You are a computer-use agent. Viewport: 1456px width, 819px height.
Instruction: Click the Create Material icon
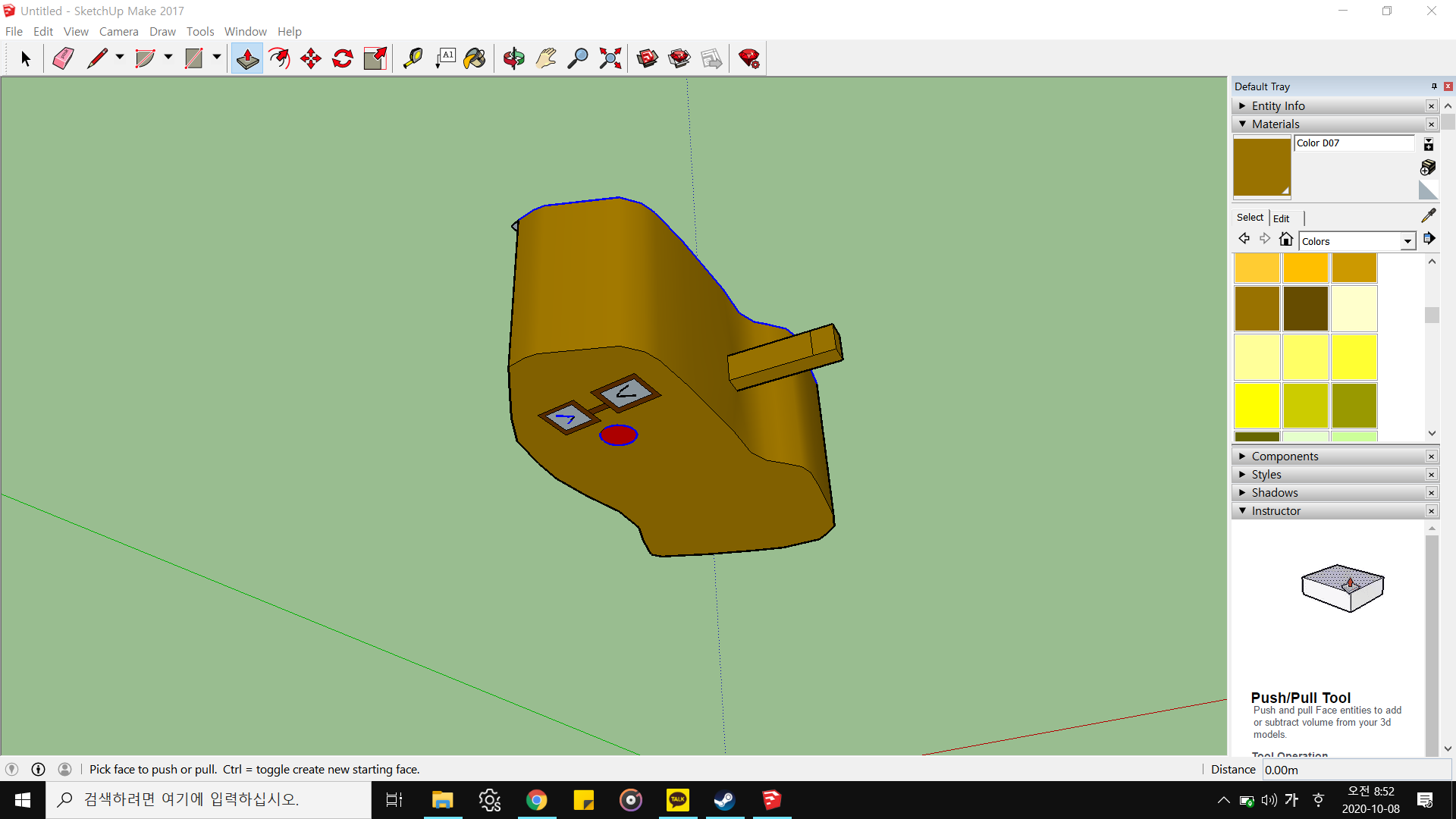tap(1428, 167)
